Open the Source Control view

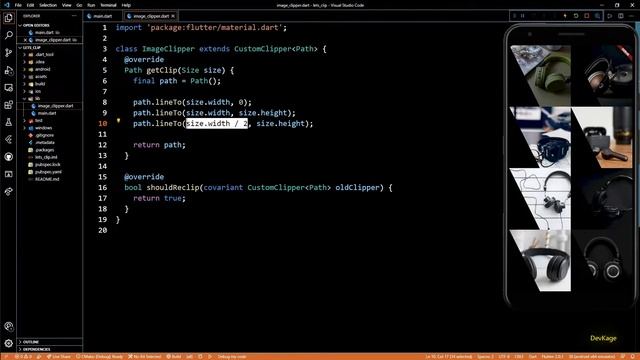pos(9,53)
